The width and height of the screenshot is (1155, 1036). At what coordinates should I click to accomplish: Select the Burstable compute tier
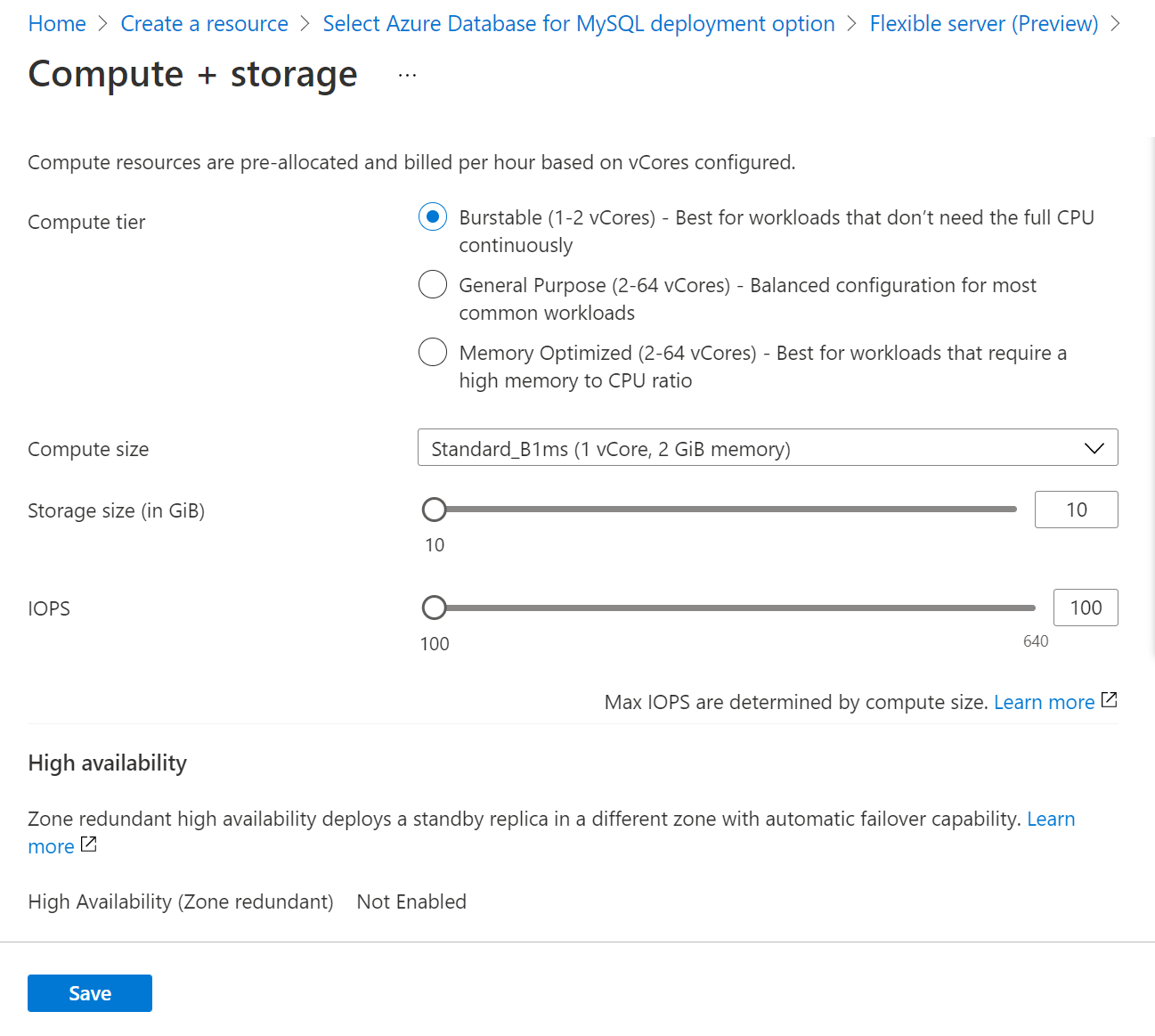(x=433, y=217)
